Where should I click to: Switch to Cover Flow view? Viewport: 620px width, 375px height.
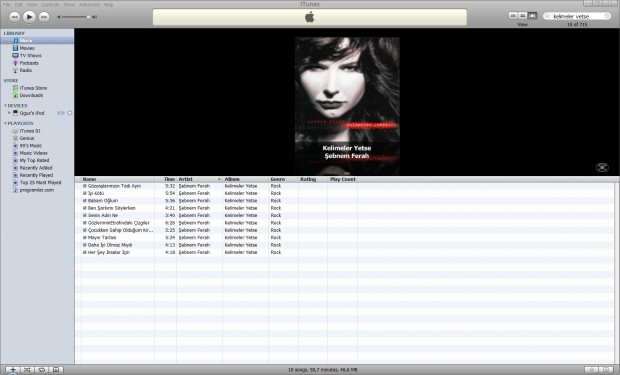point(532,15)
